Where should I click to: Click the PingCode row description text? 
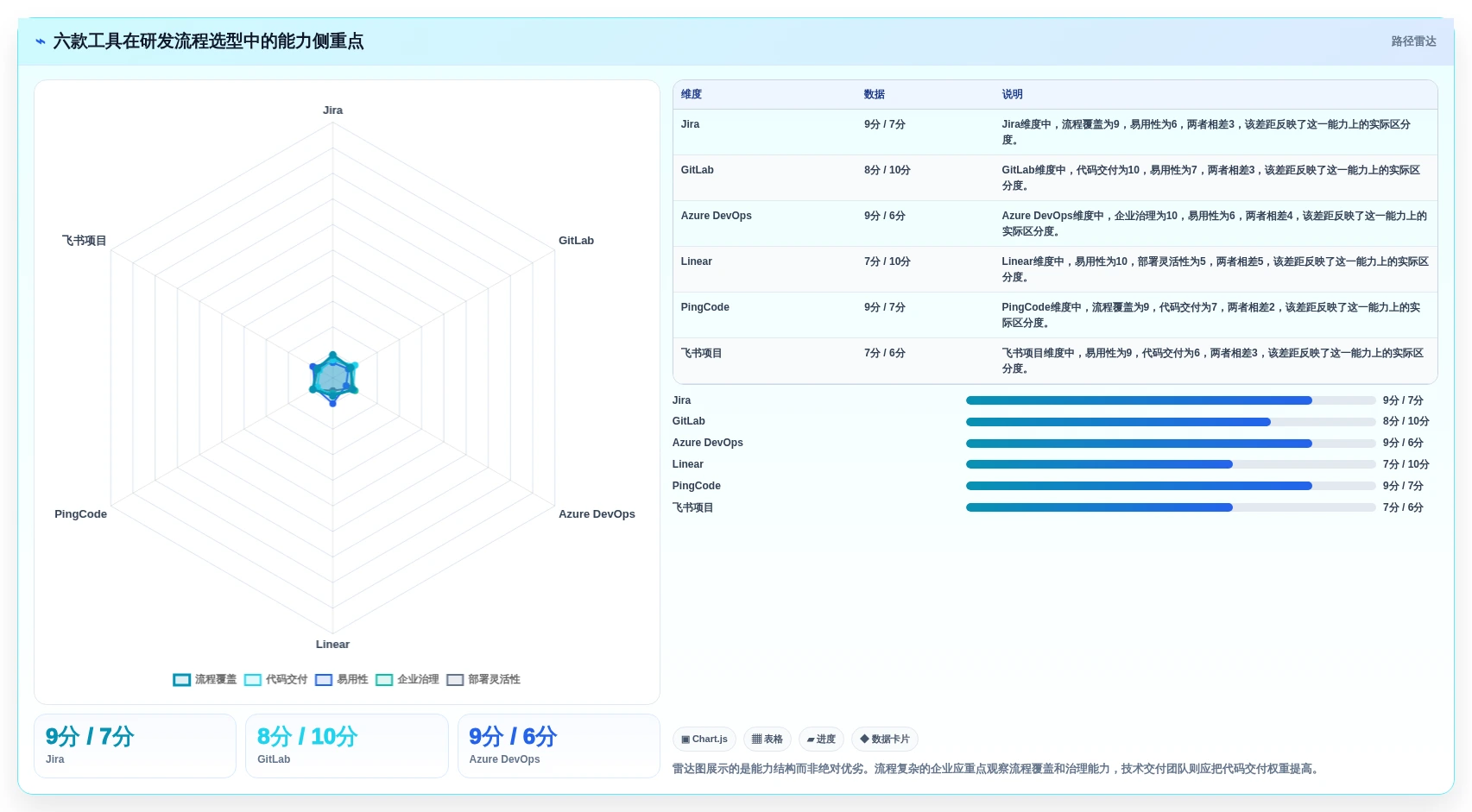pyautogui.click(x=1210, y=315)
